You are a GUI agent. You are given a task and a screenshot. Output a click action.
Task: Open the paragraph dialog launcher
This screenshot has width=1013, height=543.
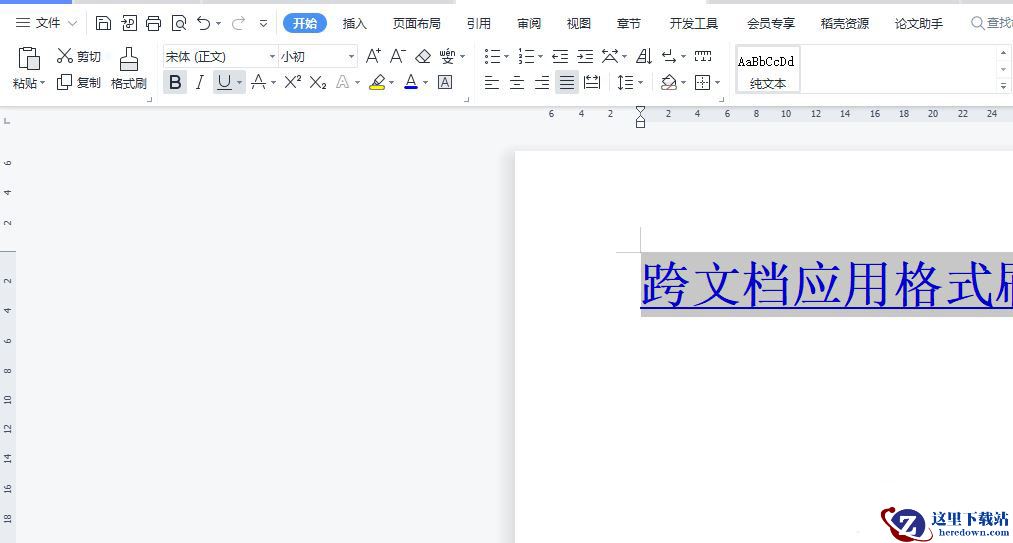pos(722,100)
